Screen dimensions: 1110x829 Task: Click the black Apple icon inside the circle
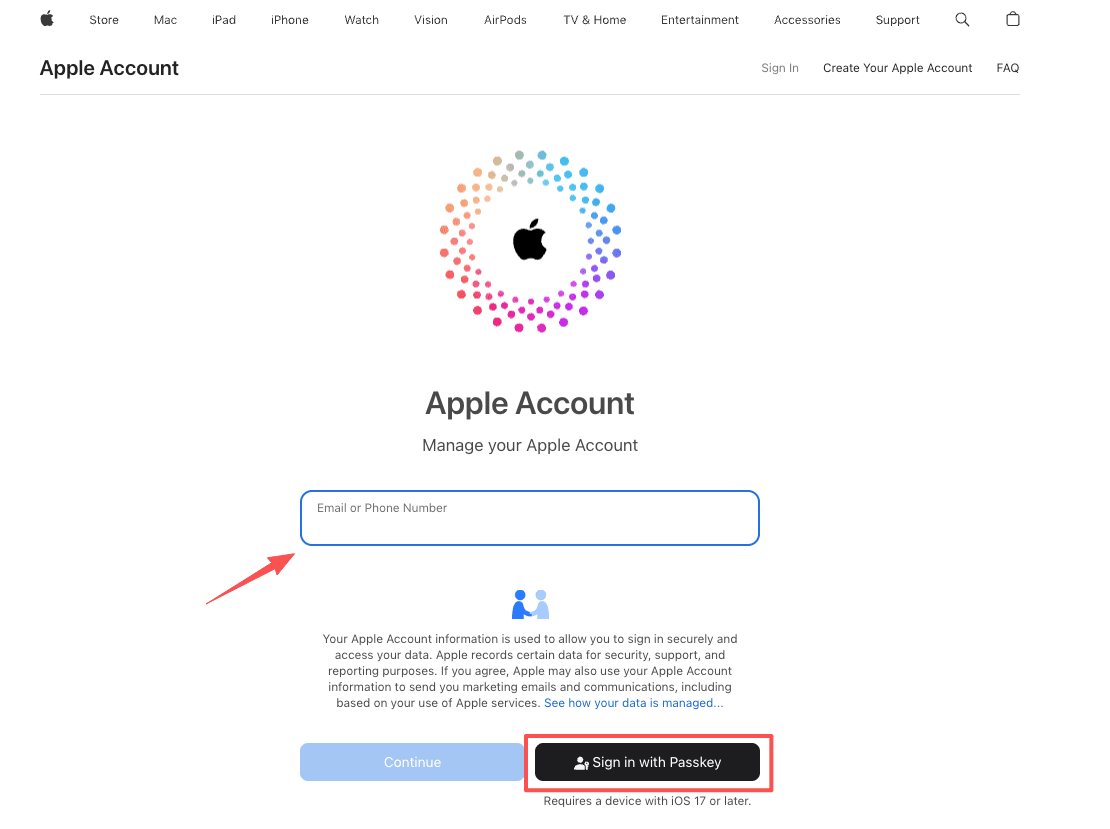[530, 239]
